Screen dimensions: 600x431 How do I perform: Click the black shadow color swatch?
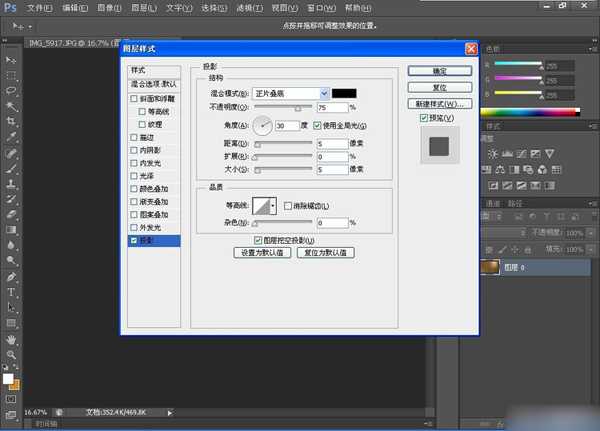point(345,93)
